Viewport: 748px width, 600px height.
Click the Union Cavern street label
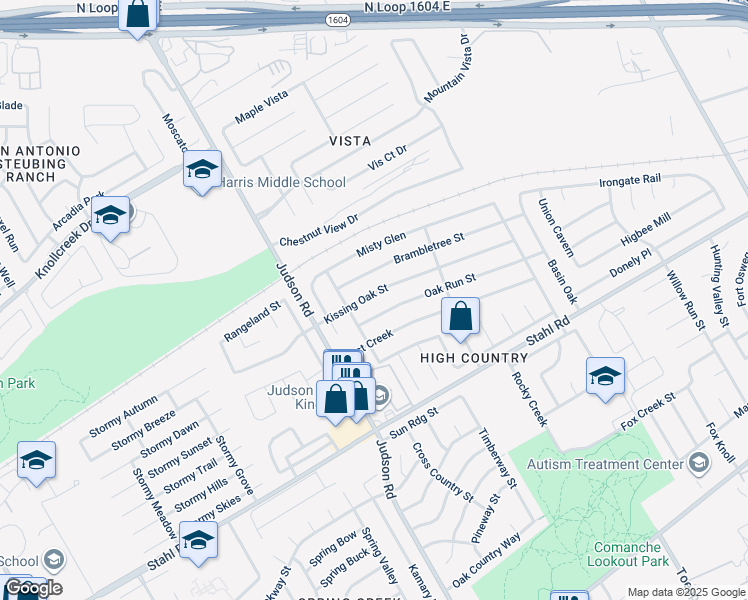pyautogui.click(x=556, y=228)
